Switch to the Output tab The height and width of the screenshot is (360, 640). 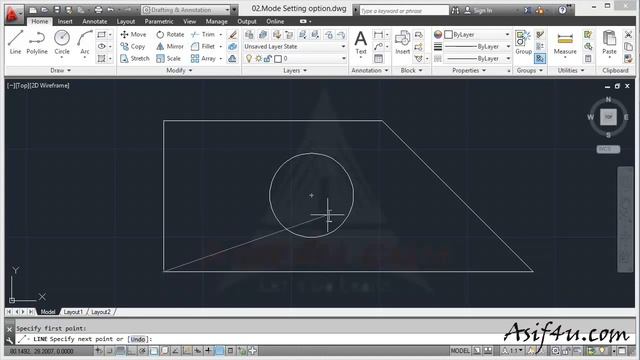[x=247, y=21]
